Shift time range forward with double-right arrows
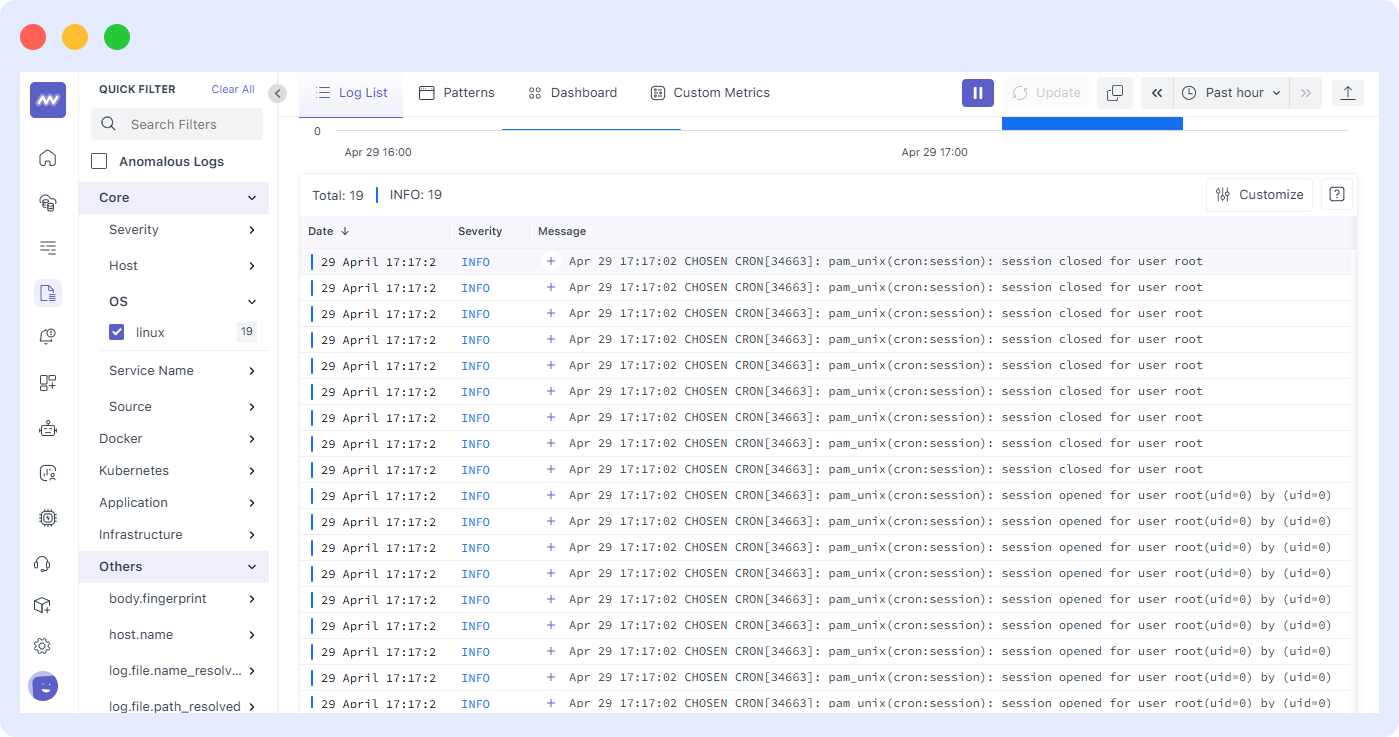Viewport: 1399px width, 737px height. [x=1306, y=93]
